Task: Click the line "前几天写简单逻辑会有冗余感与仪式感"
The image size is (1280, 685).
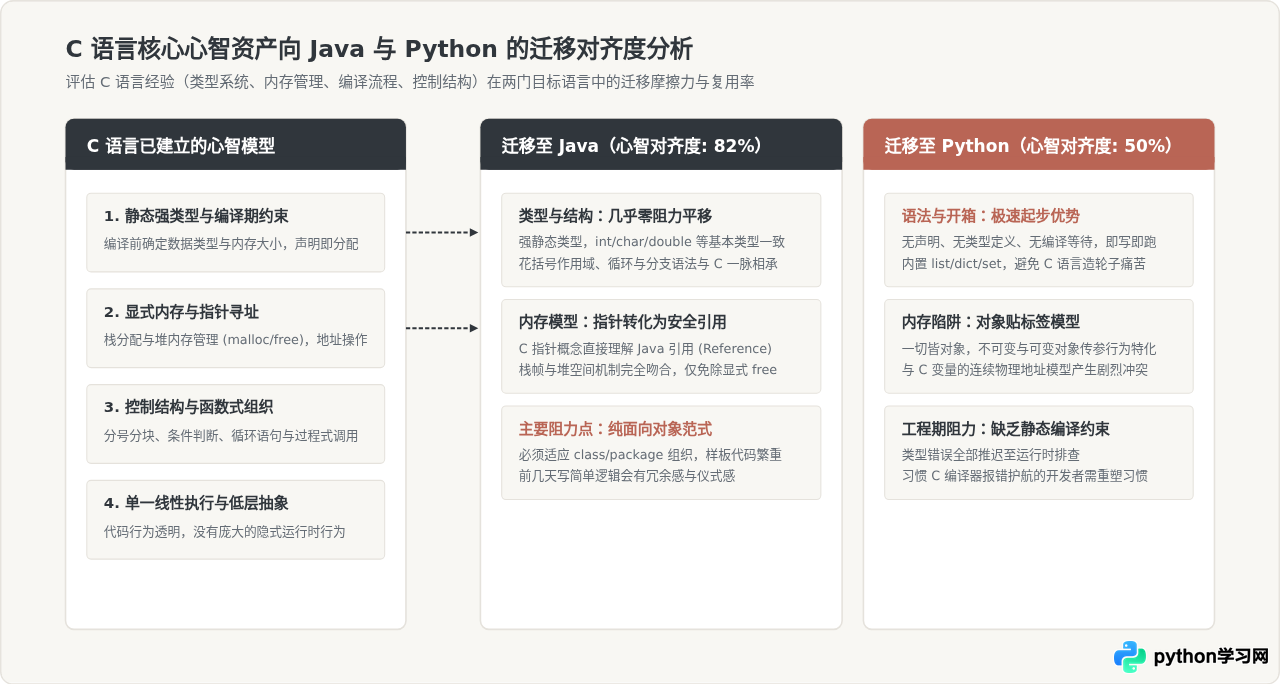Action: tap(627, 477)
